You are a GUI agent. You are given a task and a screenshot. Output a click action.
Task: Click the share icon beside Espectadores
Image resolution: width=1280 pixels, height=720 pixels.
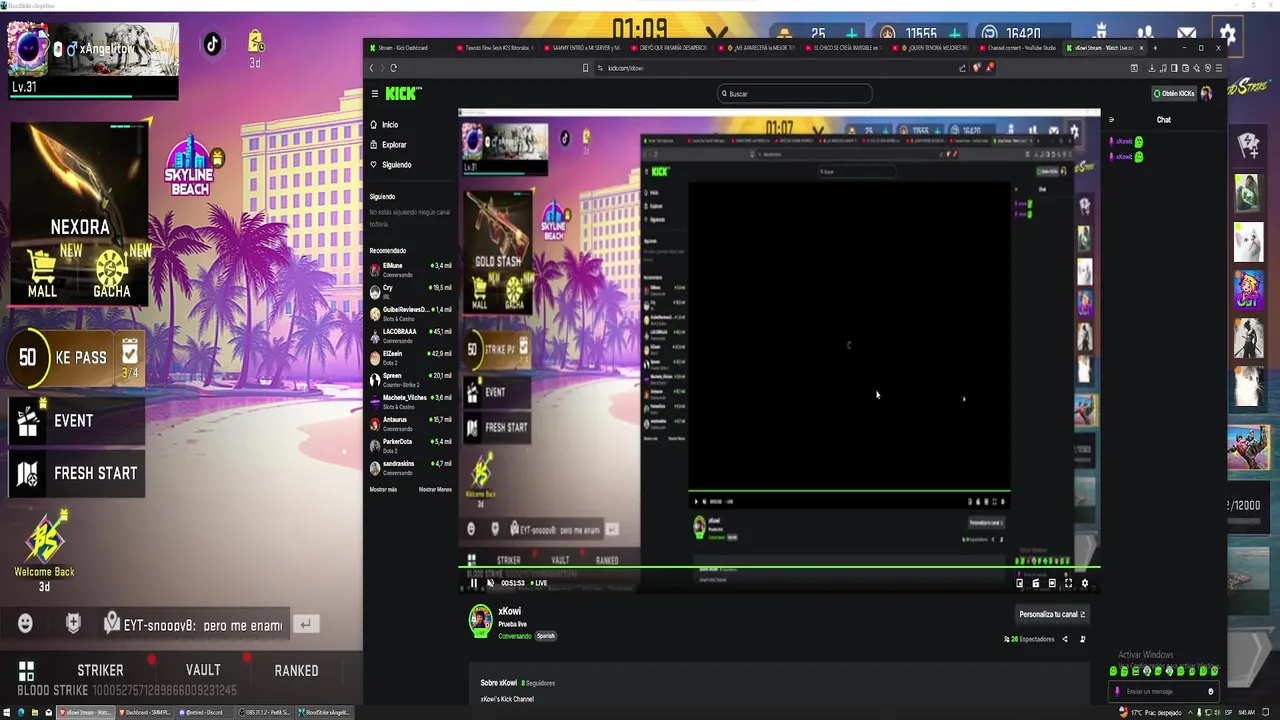tap(1065, 639)
